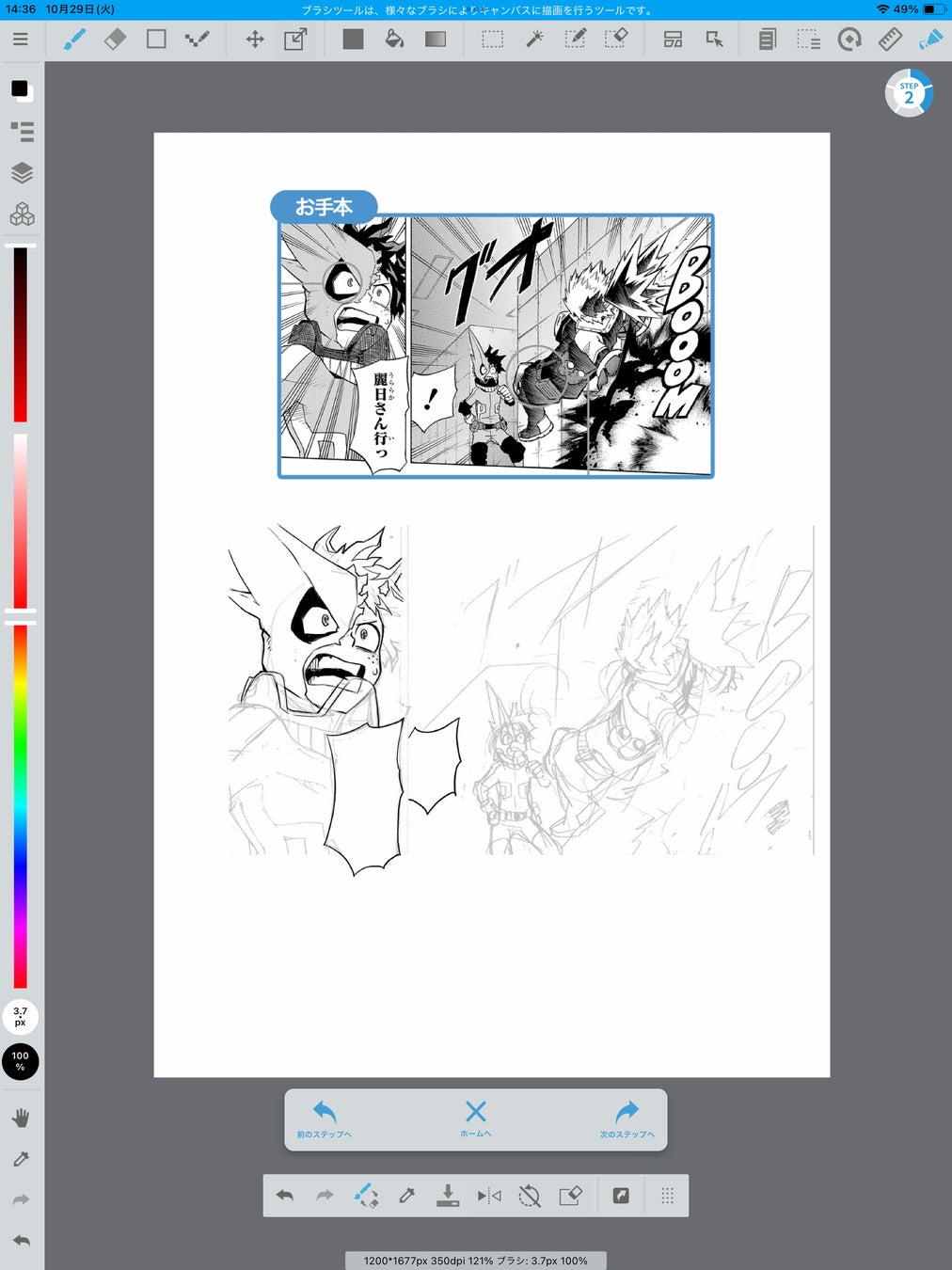Image resolution: width=952 pixels, height=1270 pixels.
Task: Select the Brush tool in top toolbar
Action: point(74,40)
